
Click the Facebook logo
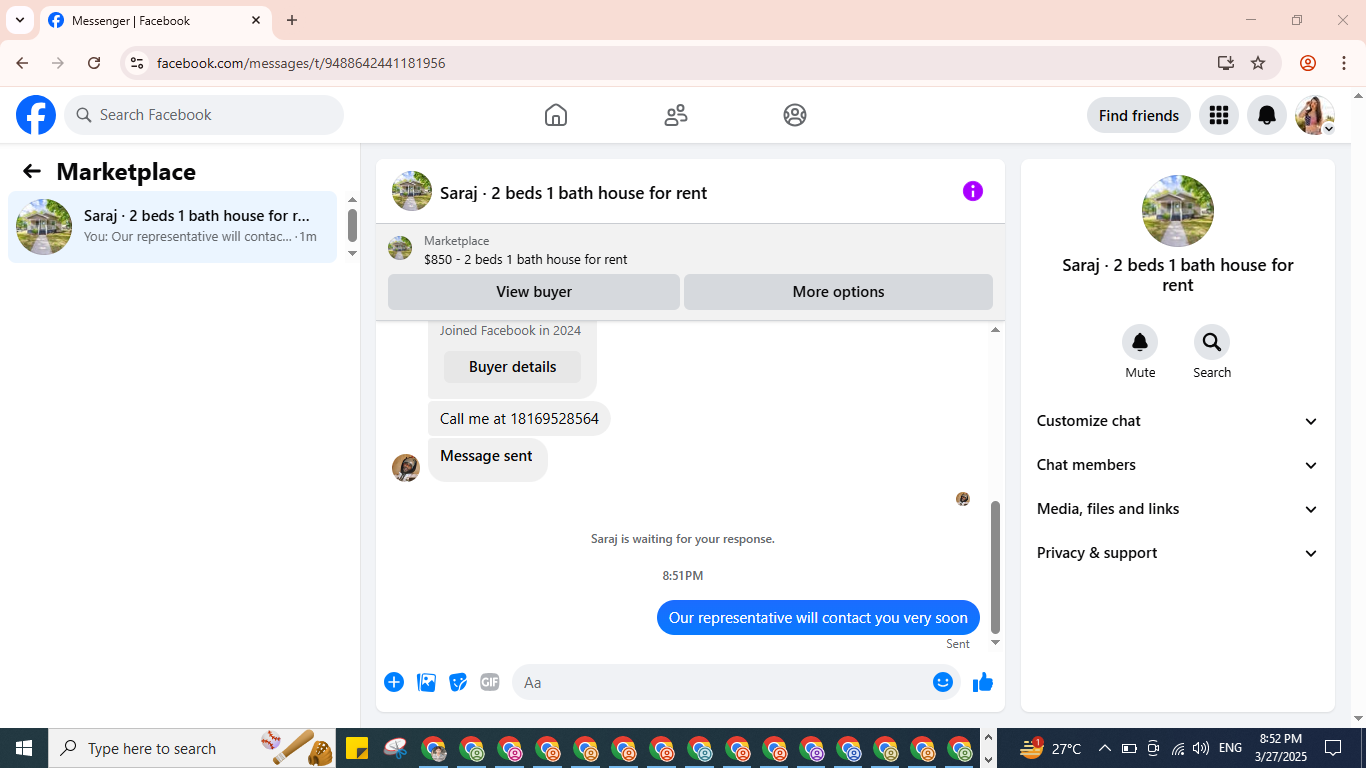point(36,115)
